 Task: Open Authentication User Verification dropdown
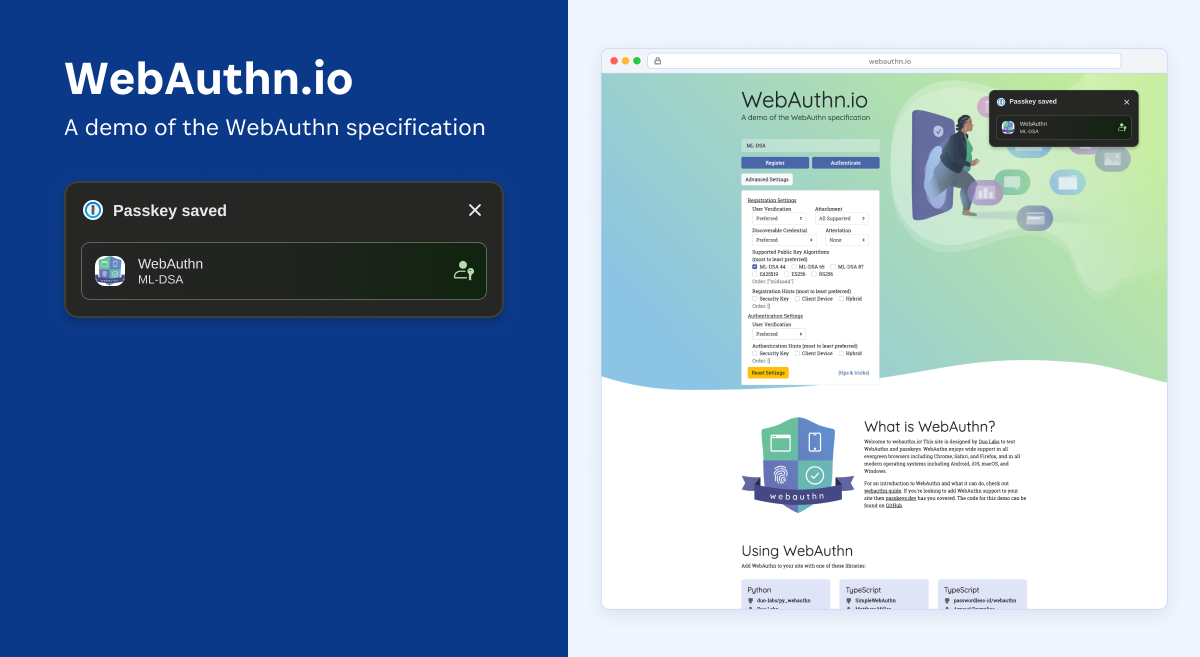pos(779,334)
